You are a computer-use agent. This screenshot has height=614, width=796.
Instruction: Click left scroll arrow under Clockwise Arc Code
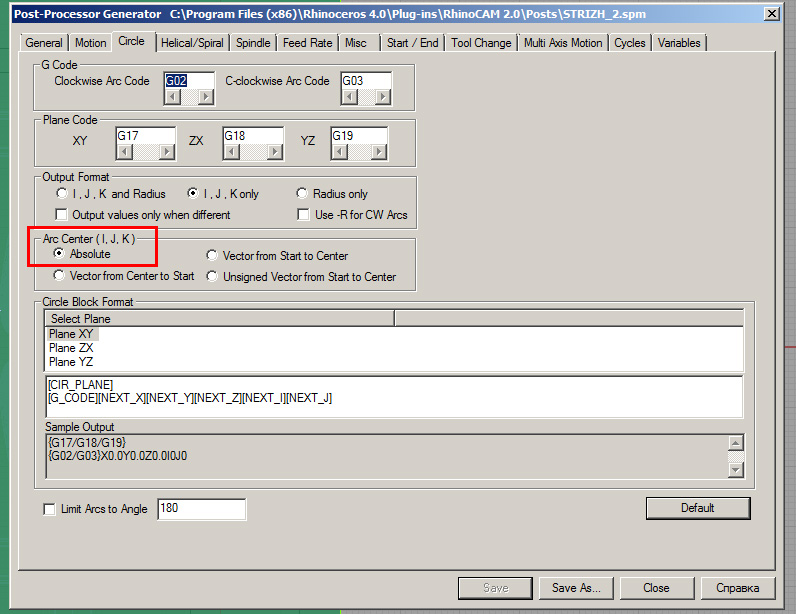tap(172, 97)
